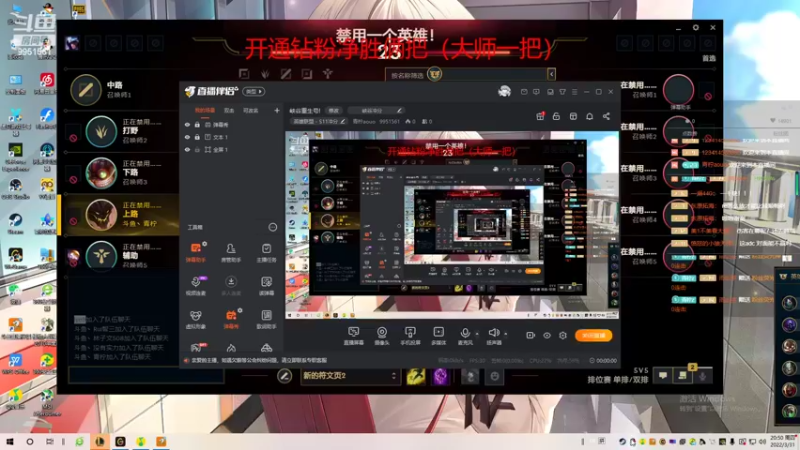Toggle visibility eye of 文本 1 layer

point(187,137)
